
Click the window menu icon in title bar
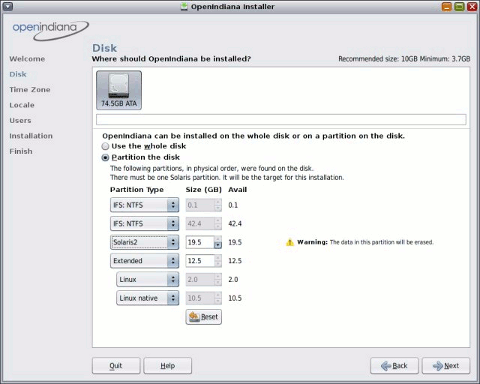coord(7,6)
